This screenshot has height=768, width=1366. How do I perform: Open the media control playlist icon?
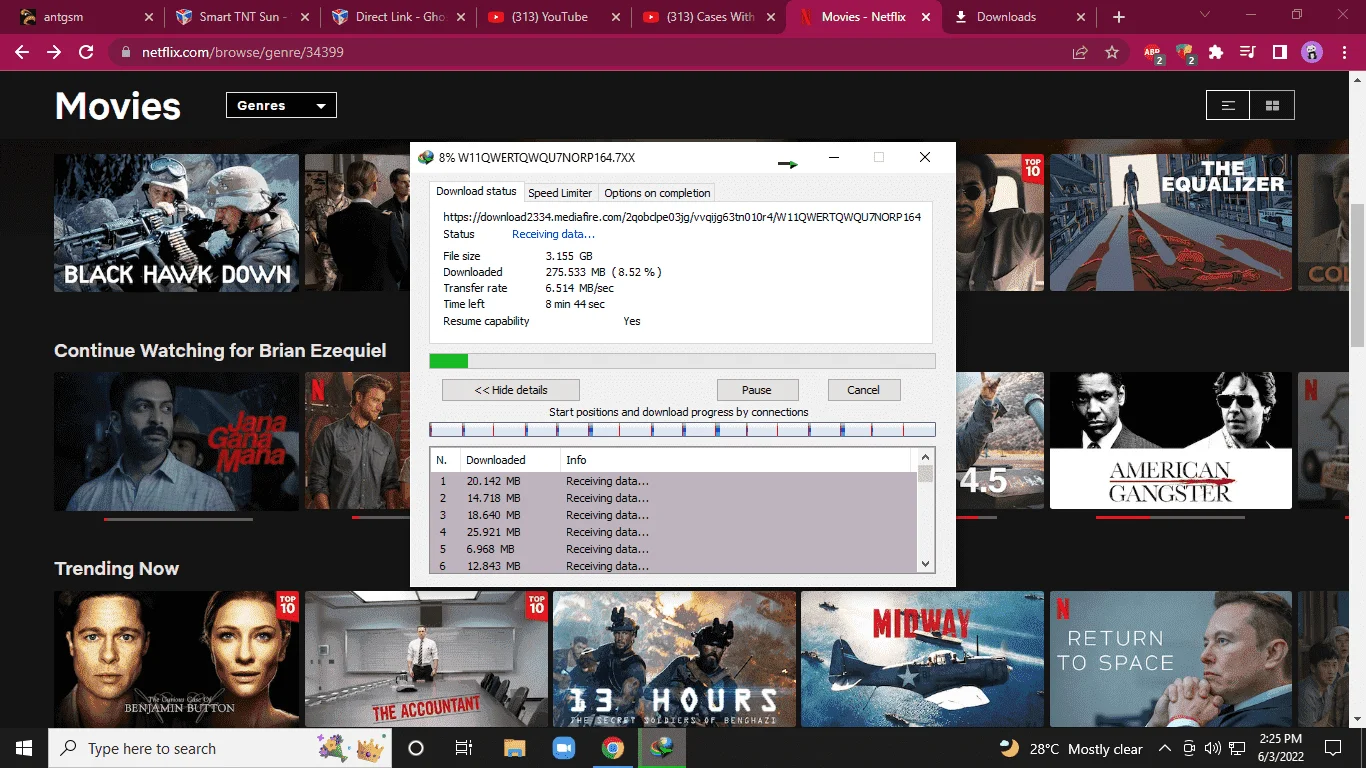pyautogui.click(x=1248, y=52)
